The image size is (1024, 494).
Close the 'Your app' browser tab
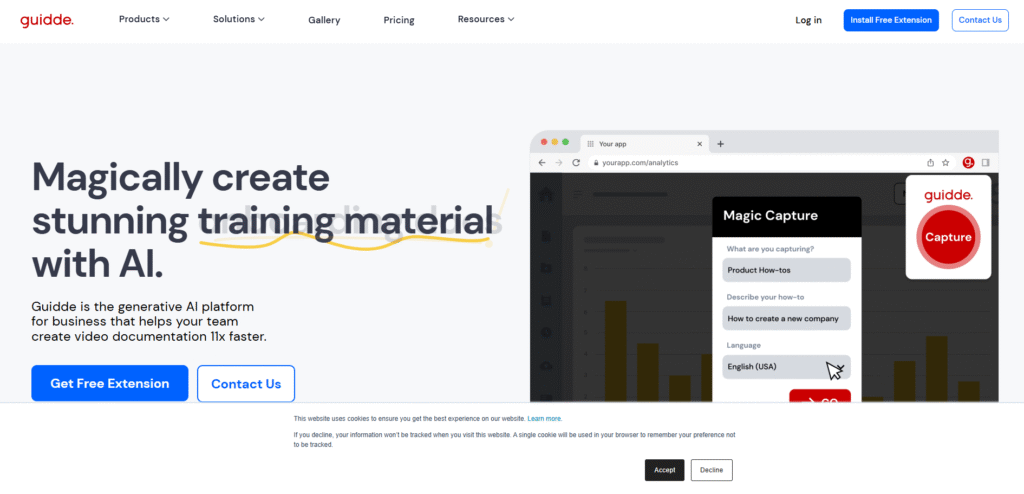[x=698, y=143]
